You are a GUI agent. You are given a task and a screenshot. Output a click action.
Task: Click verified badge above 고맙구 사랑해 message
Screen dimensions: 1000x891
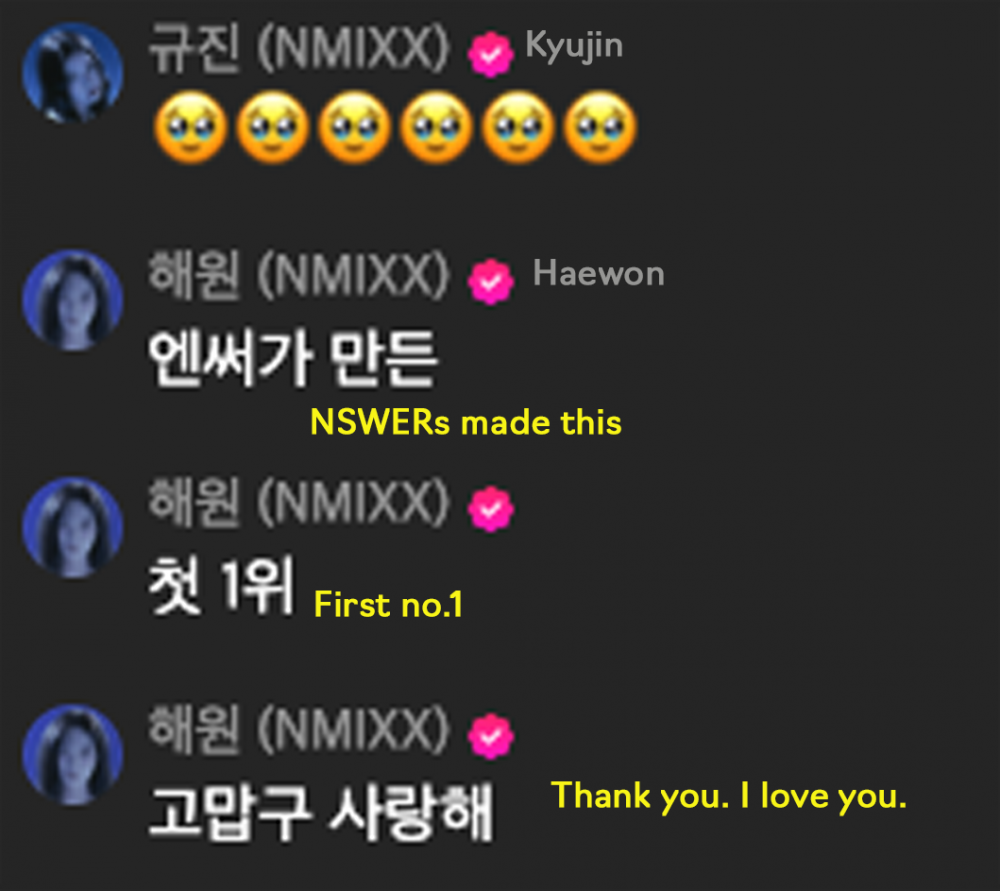pyautogui.click(x=490, y=737)
